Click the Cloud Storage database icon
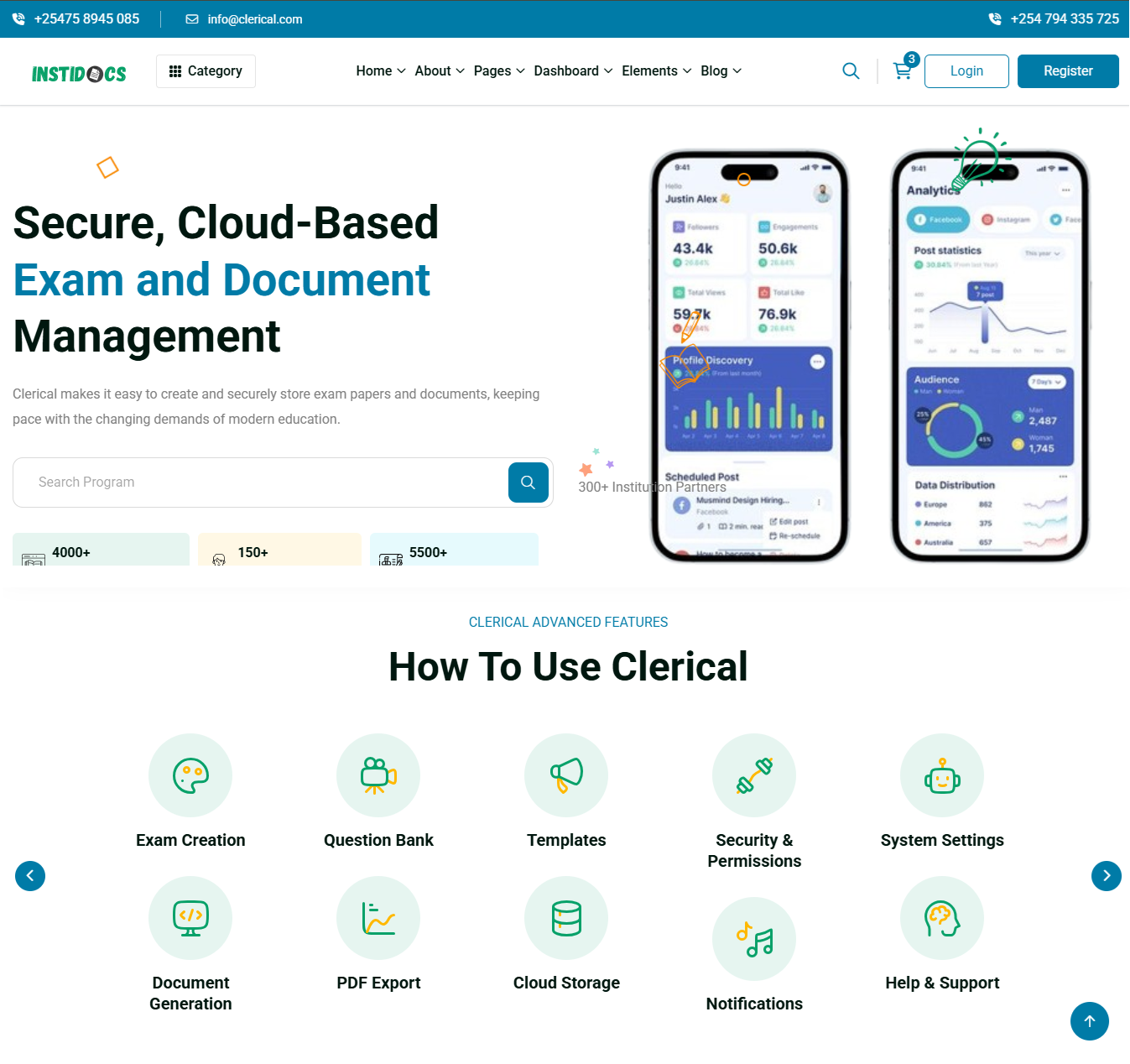1130x1064 pixels. point(566,918)
